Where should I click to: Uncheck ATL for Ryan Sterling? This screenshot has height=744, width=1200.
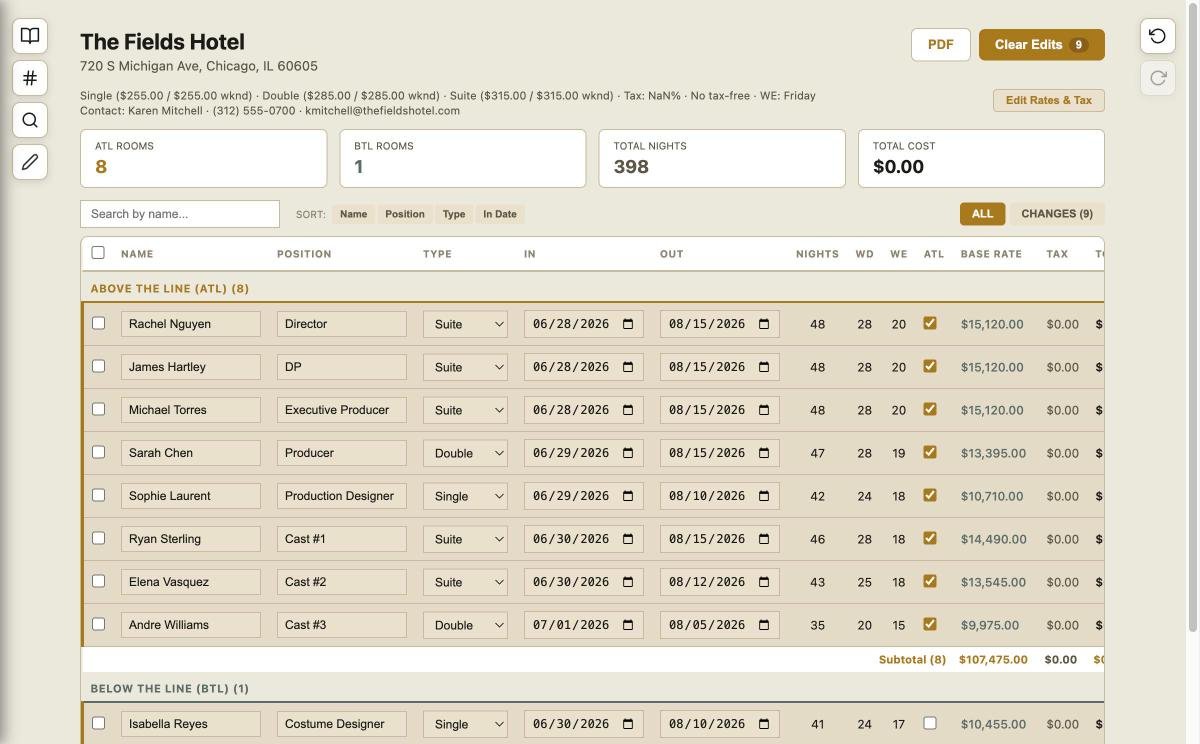coord(930,538)
